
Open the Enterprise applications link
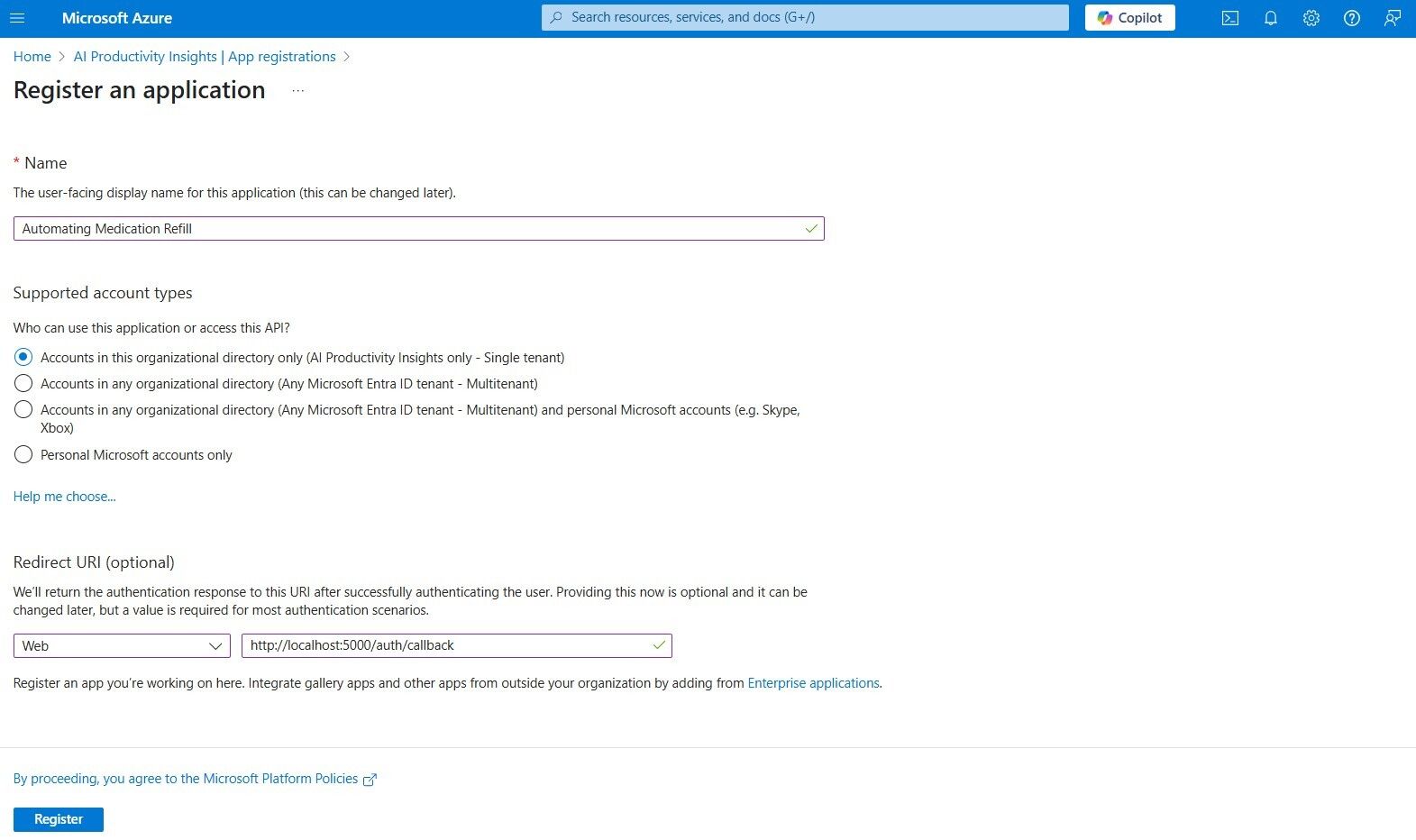813,683
